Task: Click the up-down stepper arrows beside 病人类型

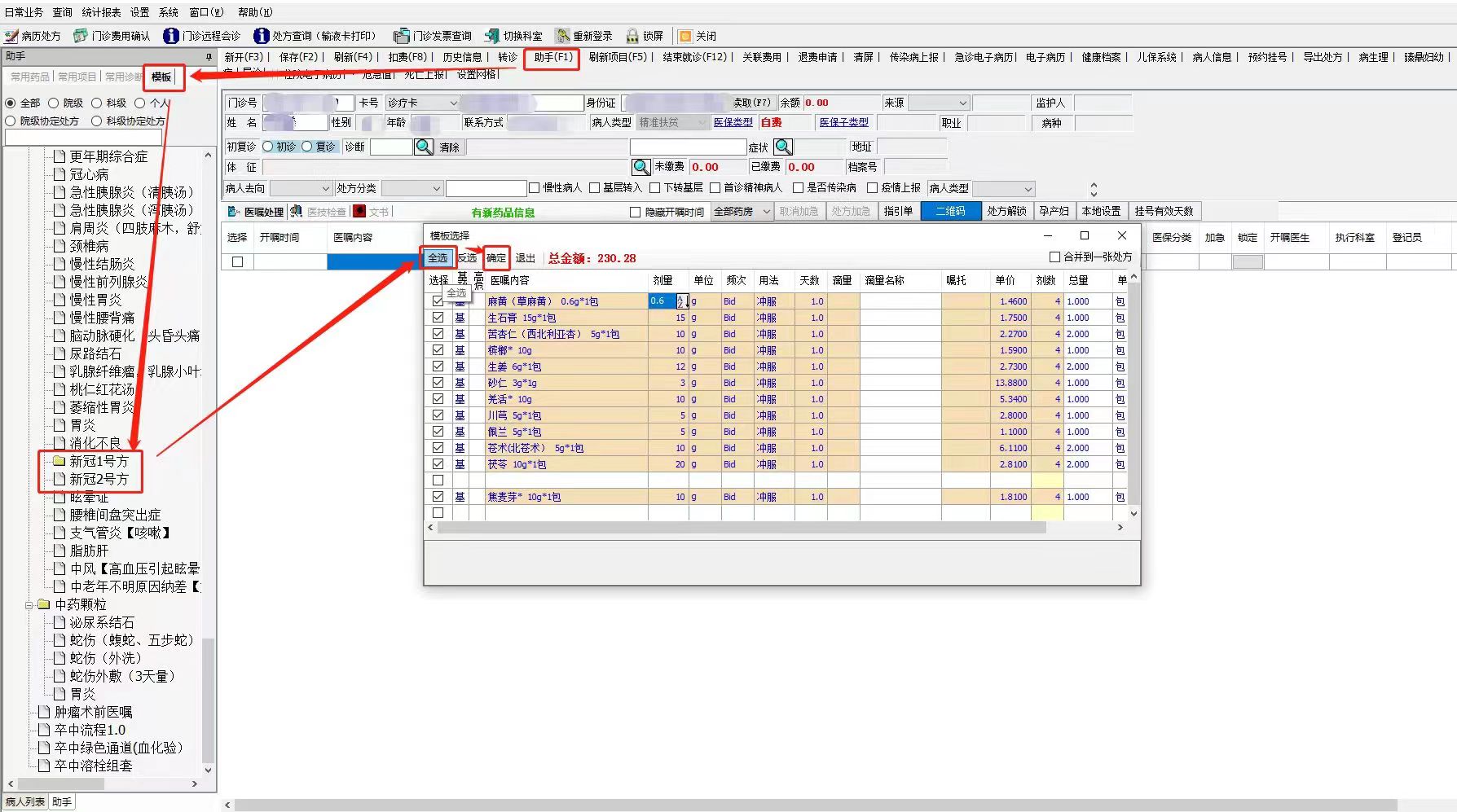Action: pyautogui.click(x=1094, y=189)
